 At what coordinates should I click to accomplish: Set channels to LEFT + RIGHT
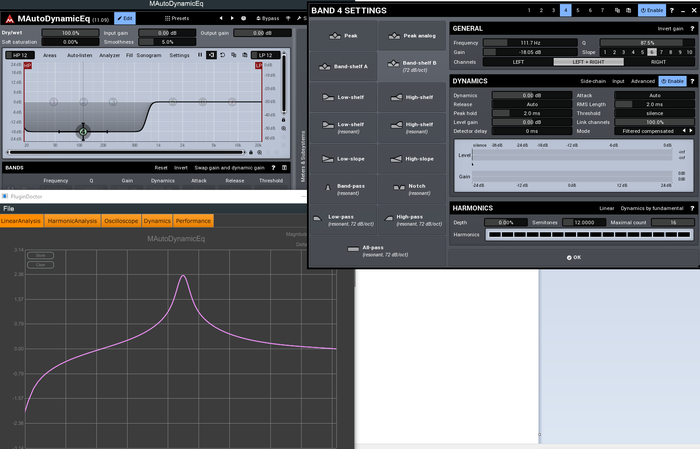tap(588, 62)
